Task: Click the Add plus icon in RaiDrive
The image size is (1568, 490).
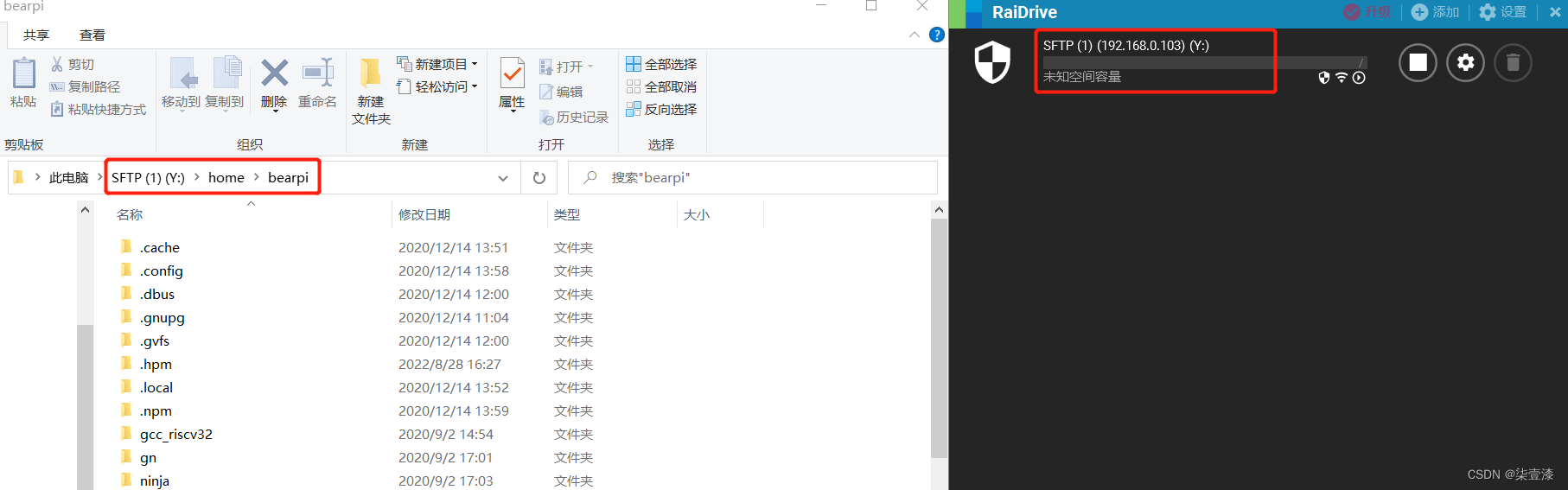Action: (1419, 12)
